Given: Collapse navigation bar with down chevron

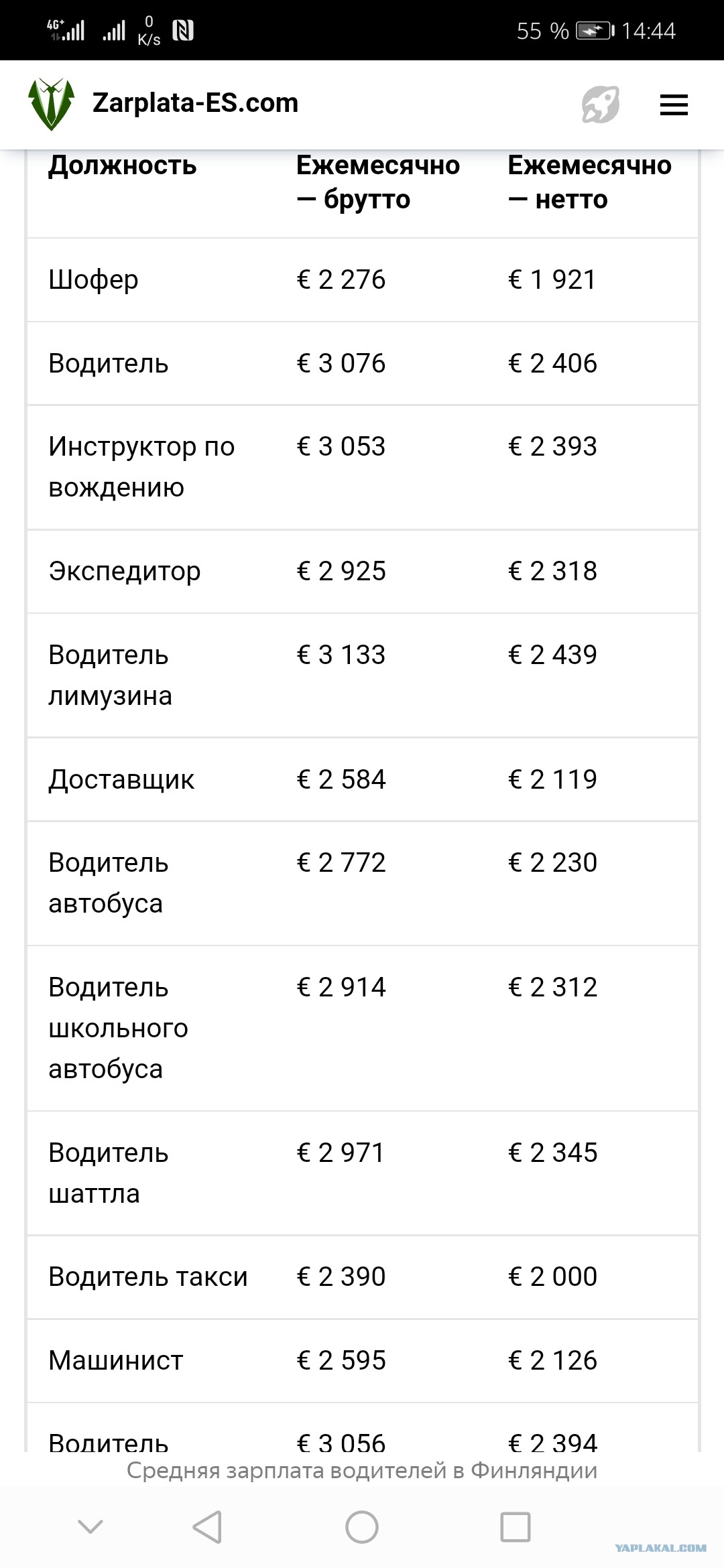Looking at the screenshot, I should point(90,1527).
